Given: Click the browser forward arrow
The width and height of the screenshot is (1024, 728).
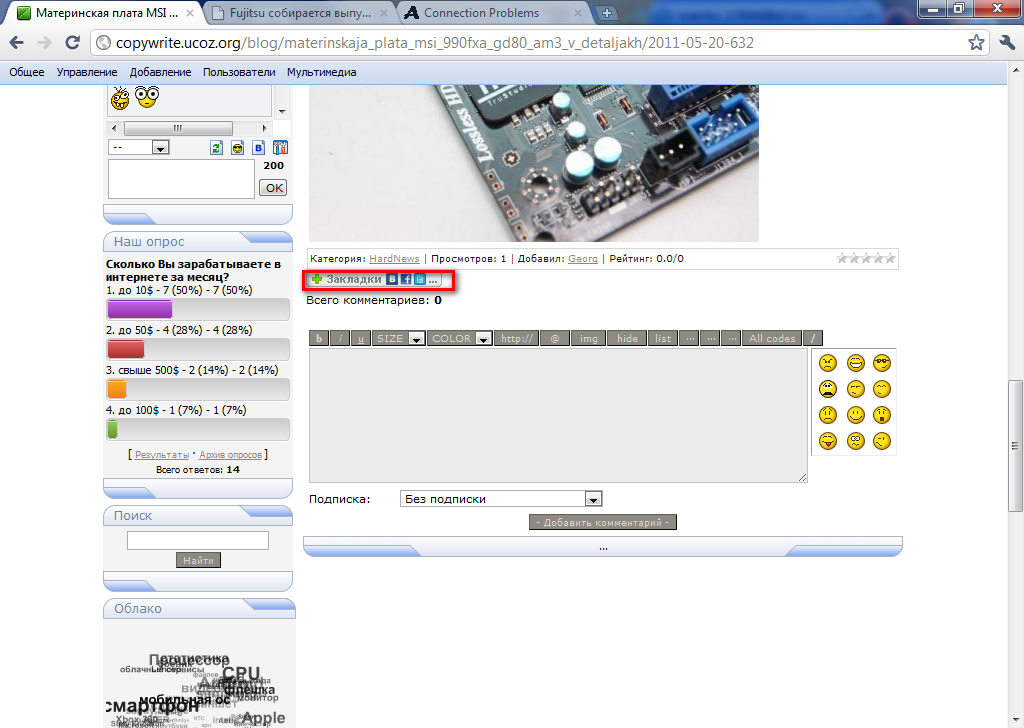Looking at the screenshot, I should (x=44, y=43).
